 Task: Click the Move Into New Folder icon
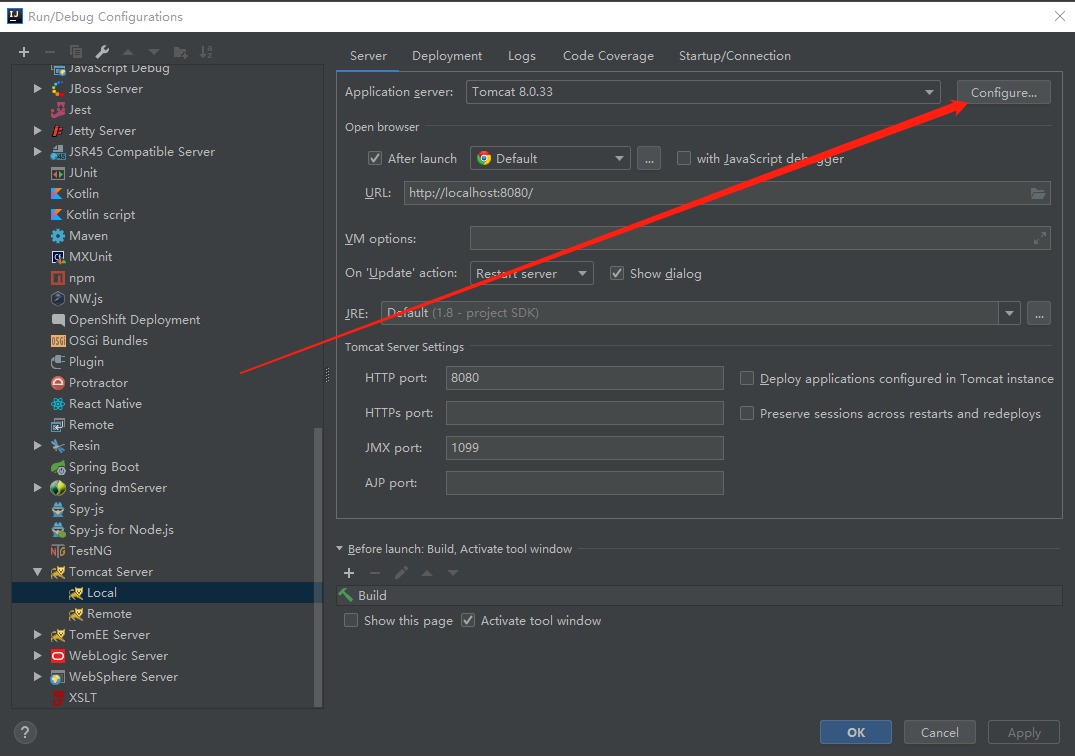pos(180,52)
